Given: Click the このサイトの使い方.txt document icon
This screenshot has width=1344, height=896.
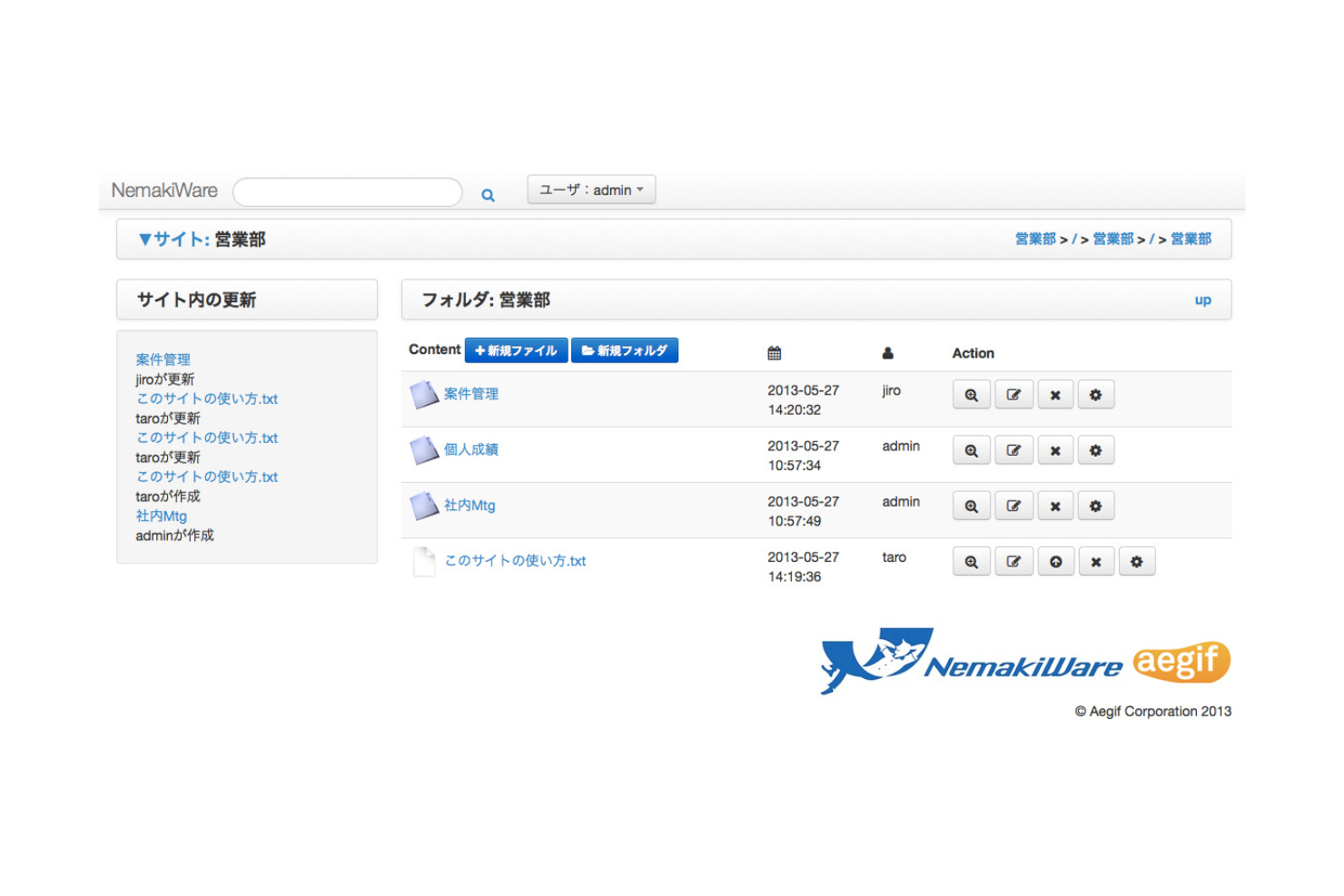Looking at the screenshot, I should tap(424, 561).
